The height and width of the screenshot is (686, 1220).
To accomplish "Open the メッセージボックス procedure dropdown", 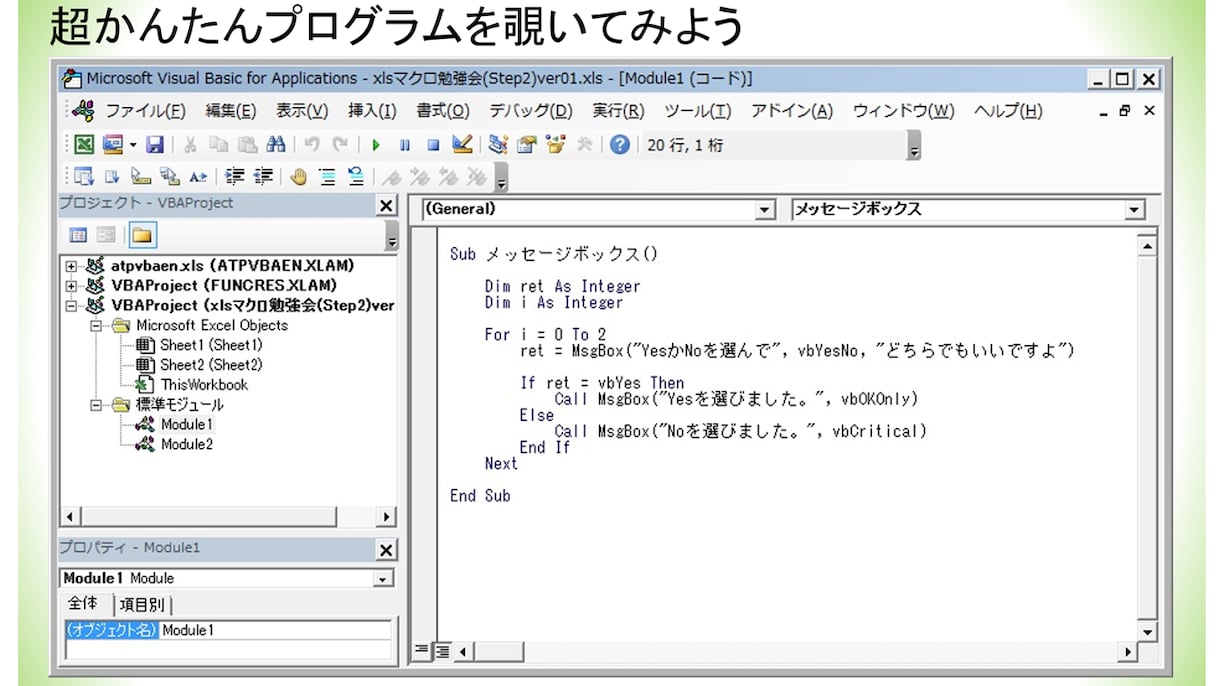I will tap(1134, 210).
